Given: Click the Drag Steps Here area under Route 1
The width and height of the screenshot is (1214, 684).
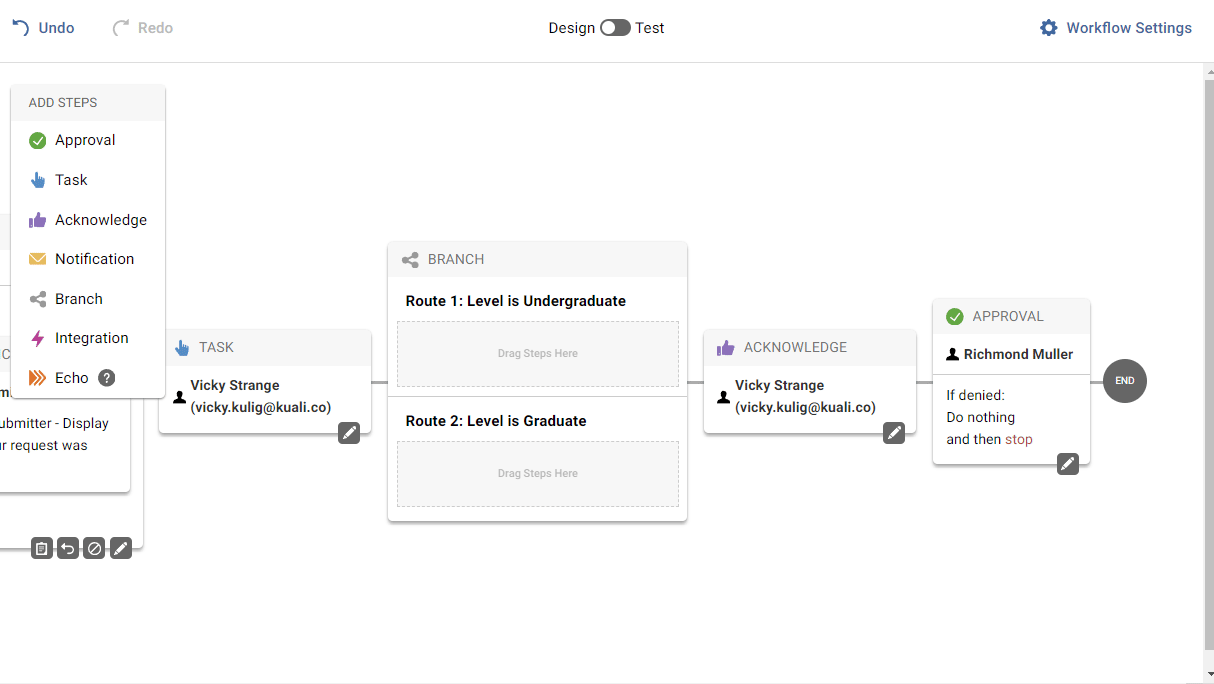Looking at the screenshot, I should pyautogui.click(x=537, y=353).
